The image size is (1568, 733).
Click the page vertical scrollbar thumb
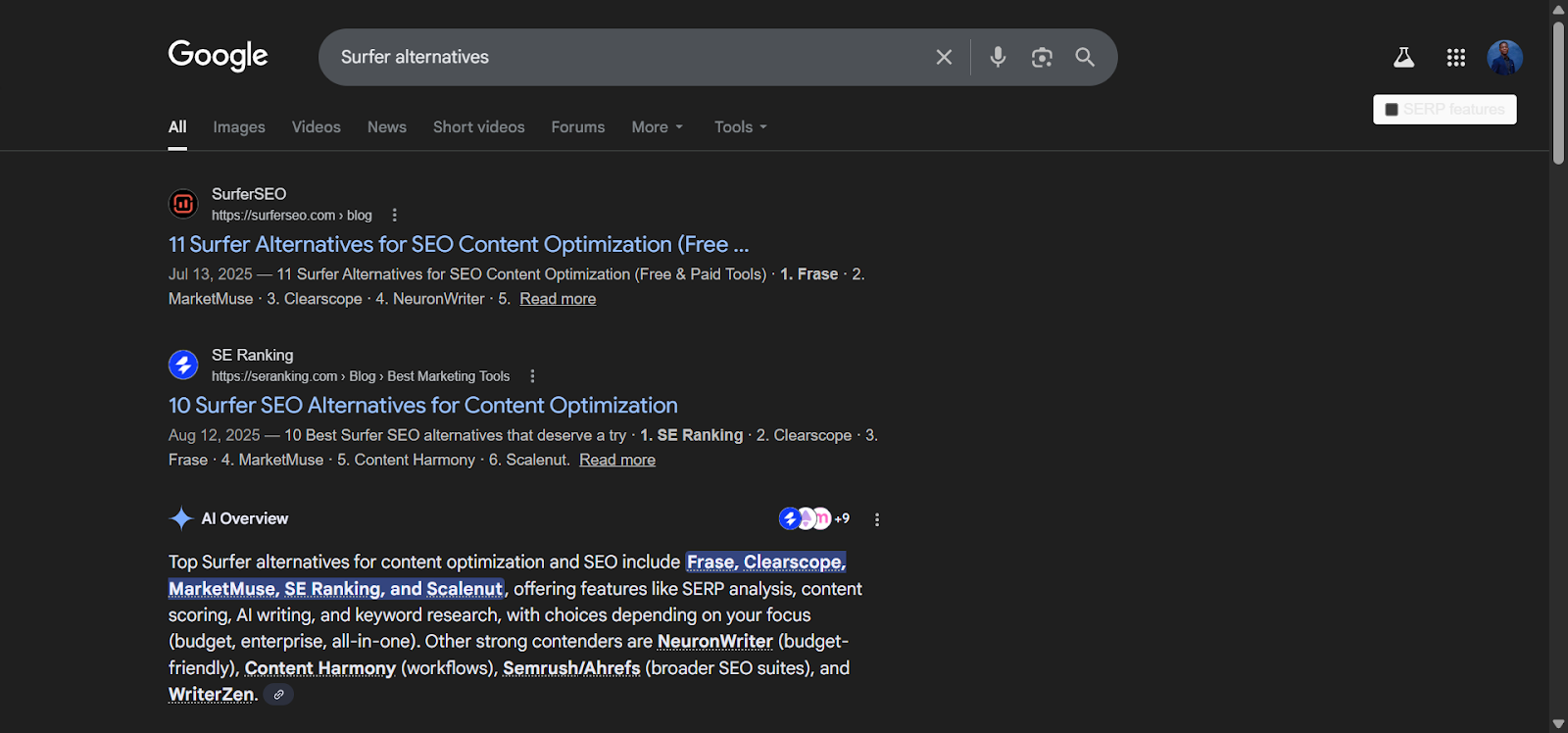pos(1558,93)
